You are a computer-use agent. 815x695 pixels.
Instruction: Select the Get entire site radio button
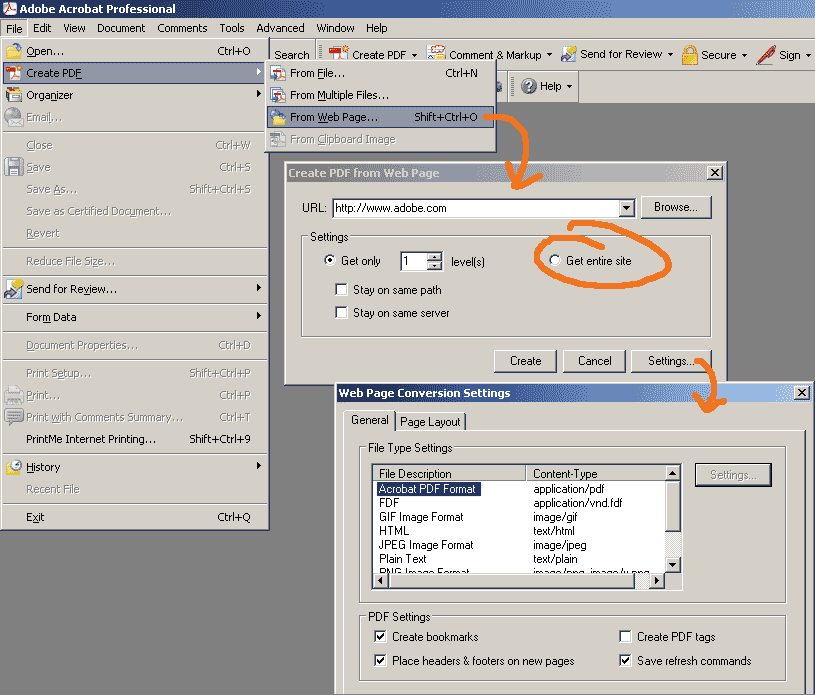click(x=555, y=260)
